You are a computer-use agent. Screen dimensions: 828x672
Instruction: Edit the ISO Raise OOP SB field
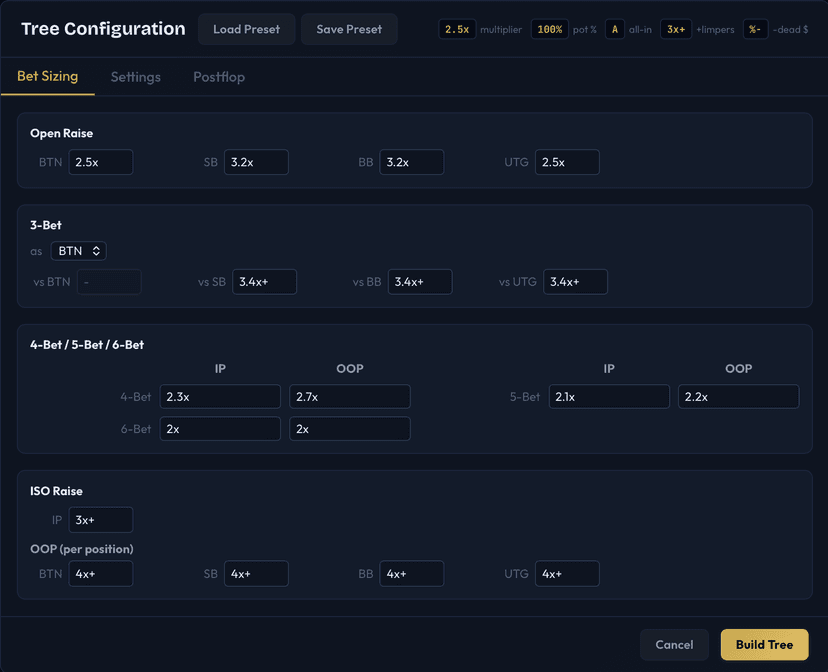[x=256, y=574]
